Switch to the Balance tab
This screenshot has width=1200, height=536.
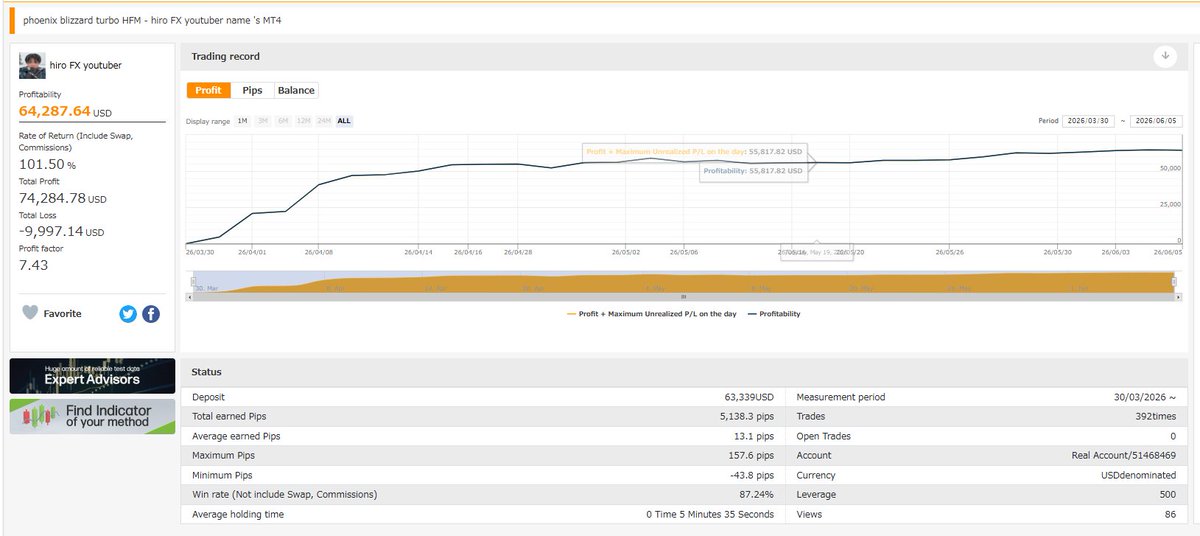(296, 90)
